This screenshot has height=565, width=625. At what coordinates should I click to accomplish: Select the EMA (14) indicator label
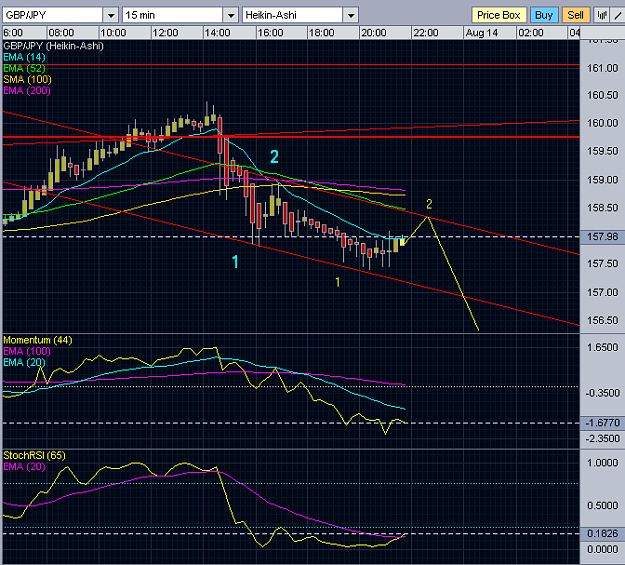click(x=24, y=57)
